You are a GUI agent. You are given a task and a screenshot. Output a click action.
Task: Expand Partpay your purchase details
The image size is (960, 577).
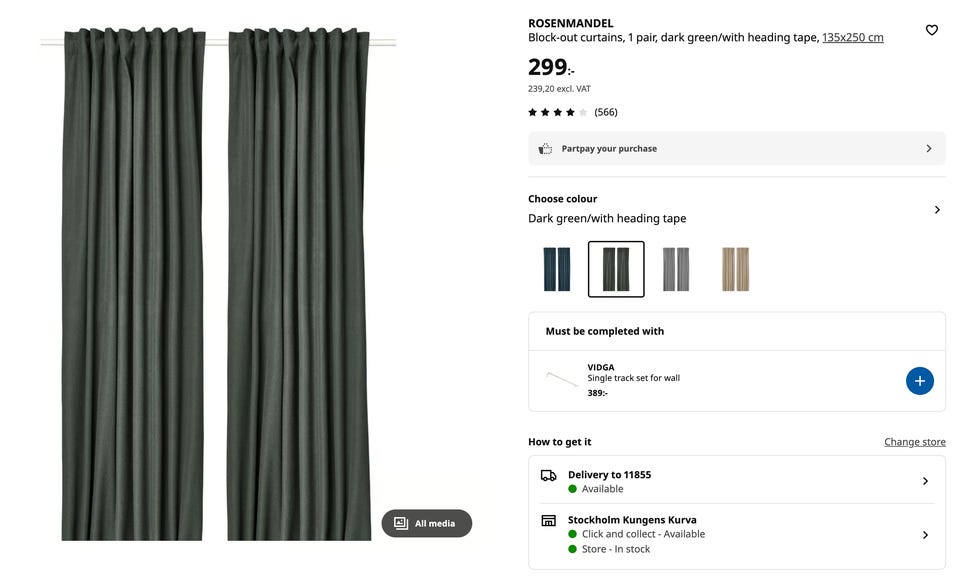coord(928,149)
